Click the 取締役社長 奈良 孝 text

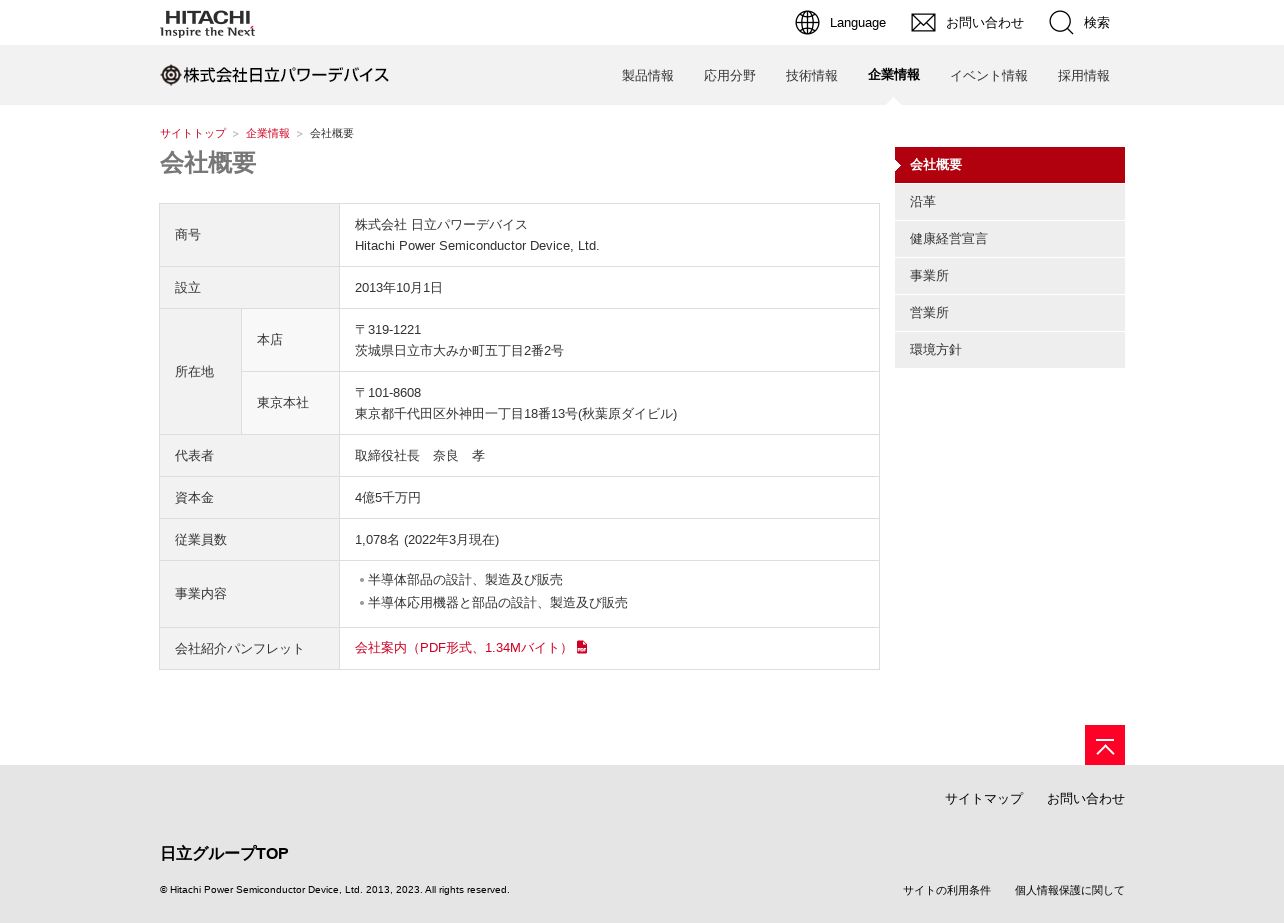[x=420, y=456]
